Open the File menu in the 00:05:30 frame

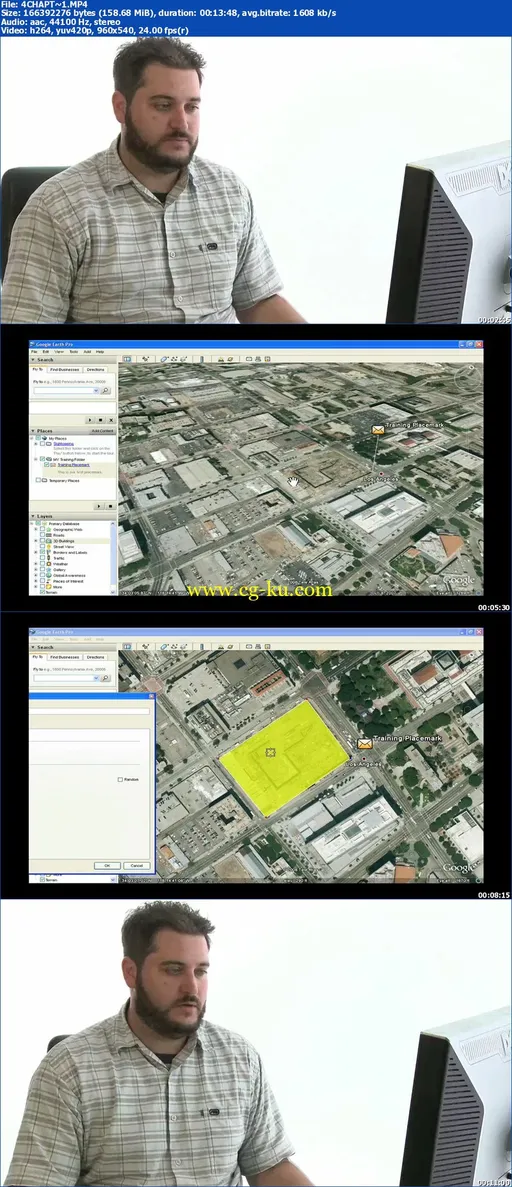(x=34, y=352)
